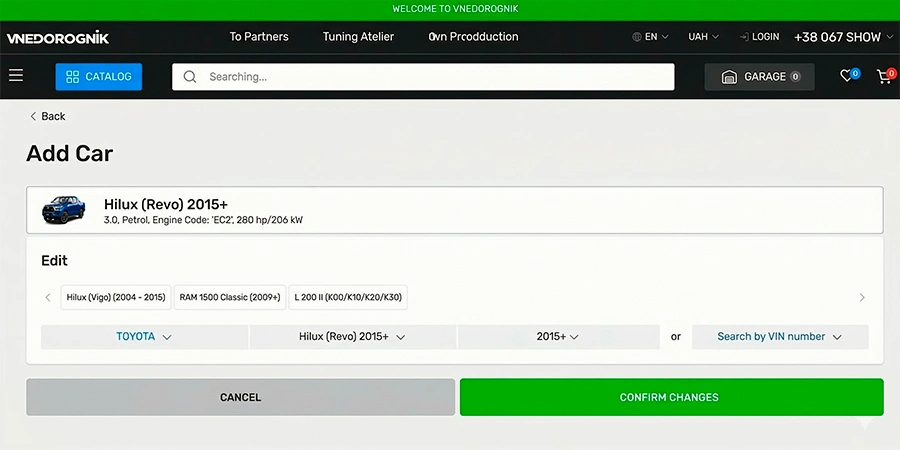Click the wishlist heart icon

click(x=846, y=76)
